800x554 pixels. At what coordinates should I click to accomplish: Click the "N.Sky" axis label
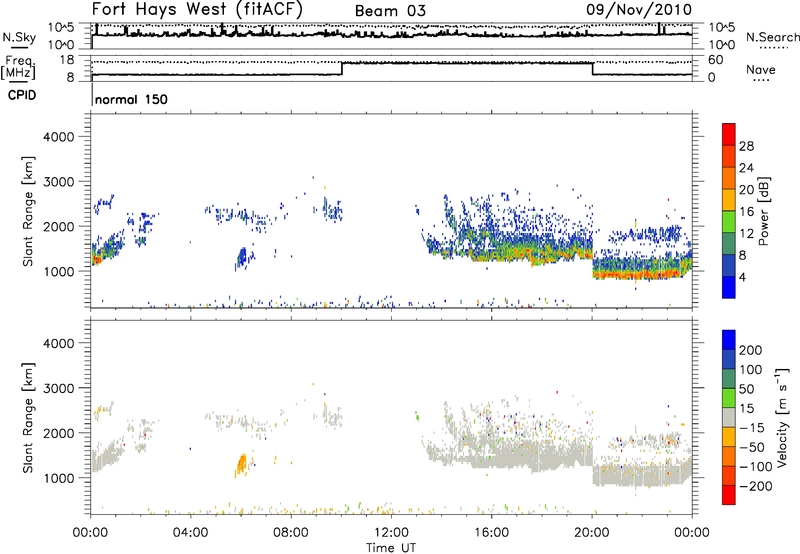[19, 37]
